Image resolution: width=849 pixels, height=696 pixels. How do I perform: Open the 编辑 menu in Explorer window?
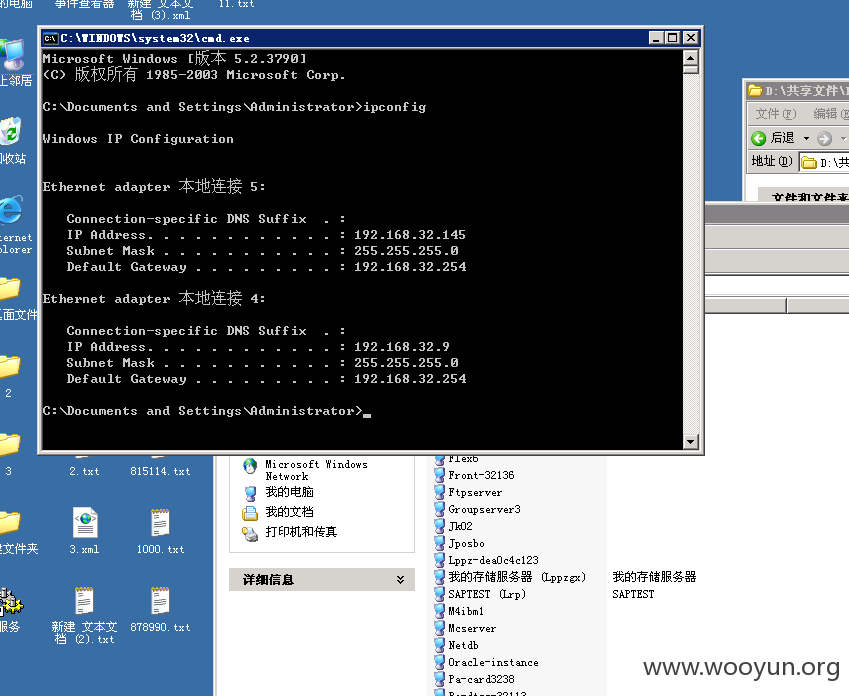(831, 114)
